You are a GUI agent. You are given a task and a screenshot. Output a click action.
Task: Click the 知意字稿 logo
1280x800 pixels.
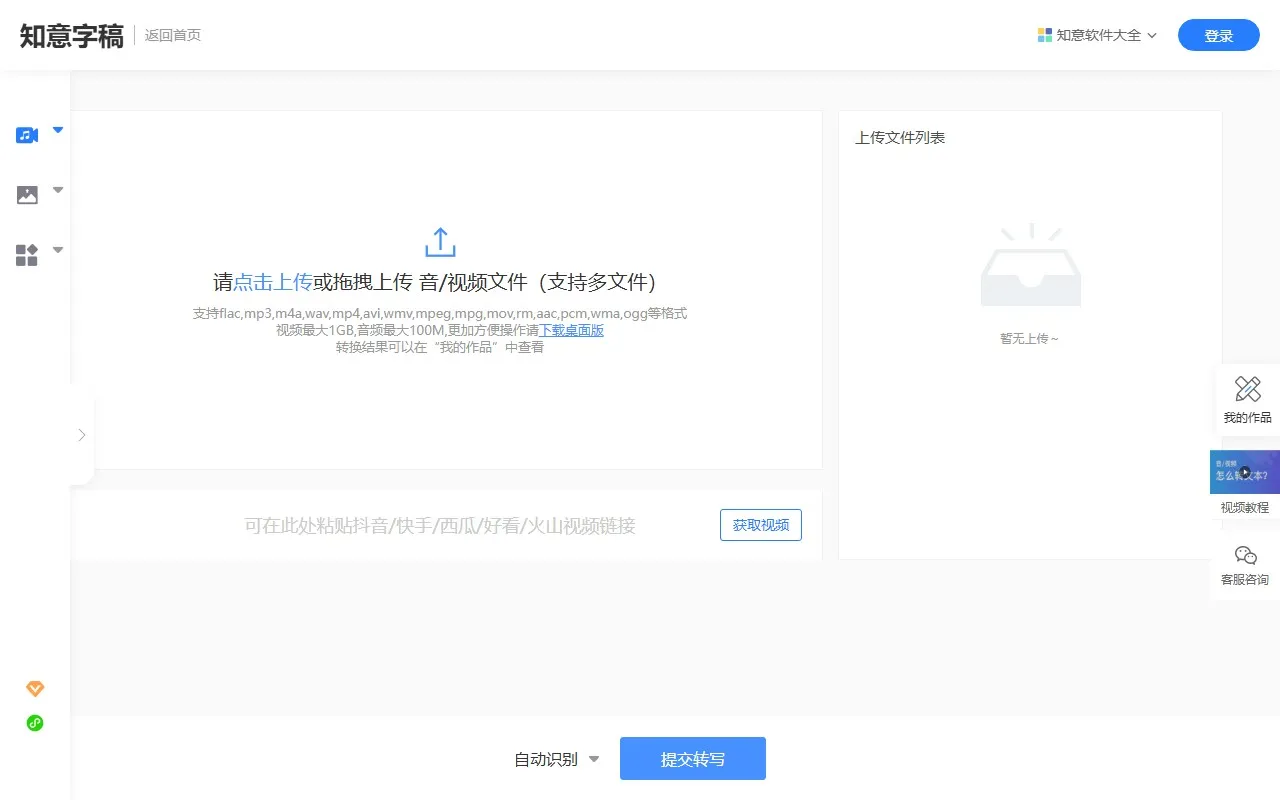[70, 34]
